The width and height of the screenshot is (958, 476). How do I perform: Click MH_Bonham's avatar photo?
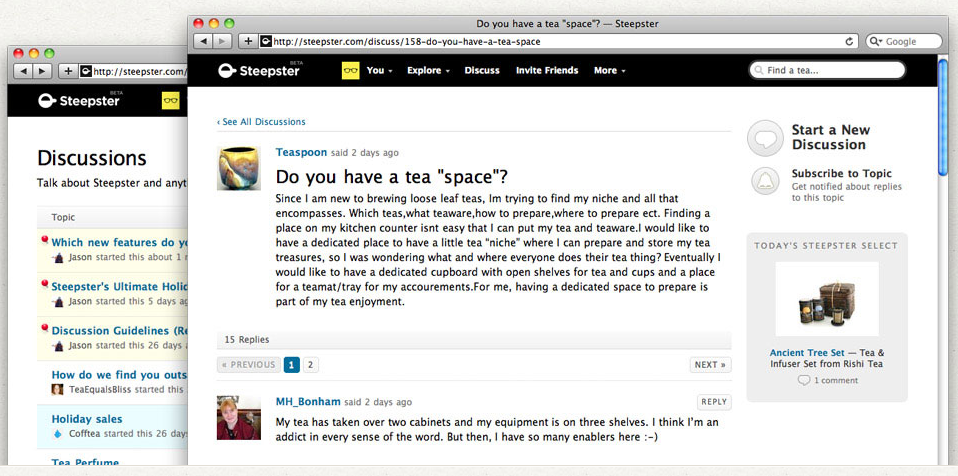point(239,418)
